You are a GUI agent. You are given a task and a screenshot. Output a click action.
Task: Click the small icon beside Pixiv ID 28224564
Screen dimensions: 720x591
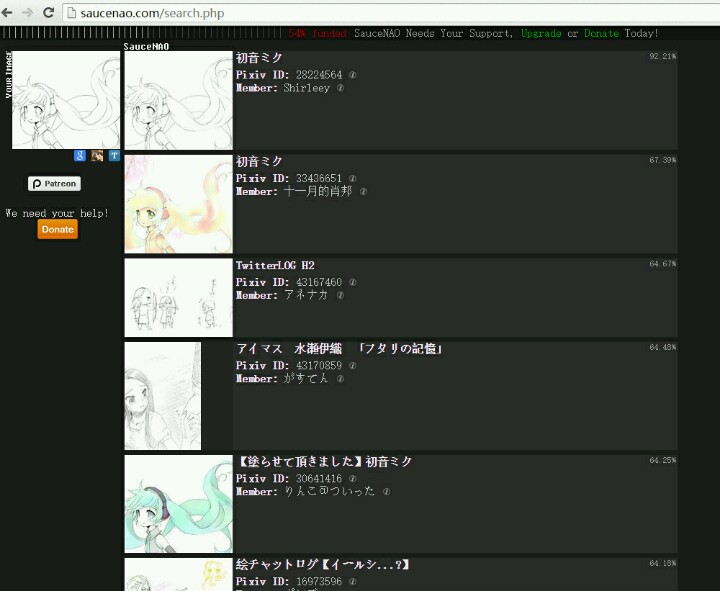[x=353, y=75]
